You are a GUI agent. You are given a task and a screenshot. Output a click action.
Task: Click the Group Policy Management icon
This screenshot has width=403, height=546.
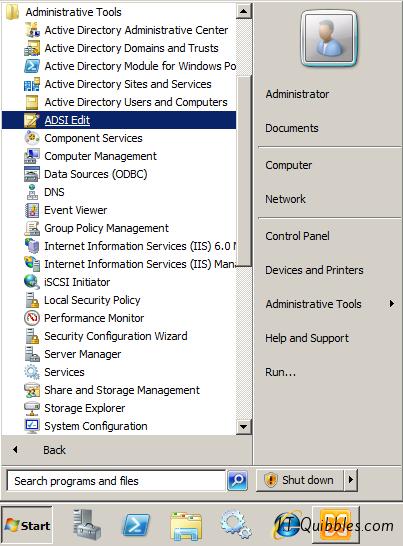pyautogui.click(x=32, y=228)
